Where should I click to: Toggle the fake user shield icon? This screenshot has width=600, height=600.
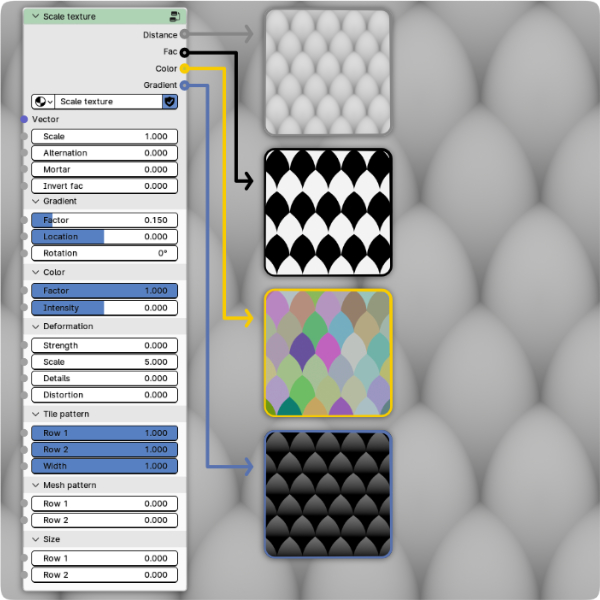(169, 102)
